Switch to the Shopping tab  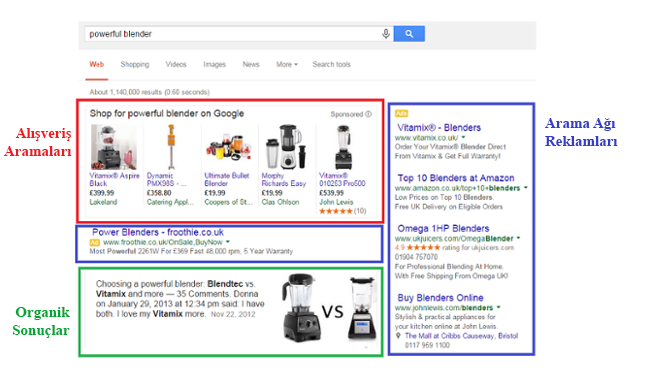tap(135, 65)
